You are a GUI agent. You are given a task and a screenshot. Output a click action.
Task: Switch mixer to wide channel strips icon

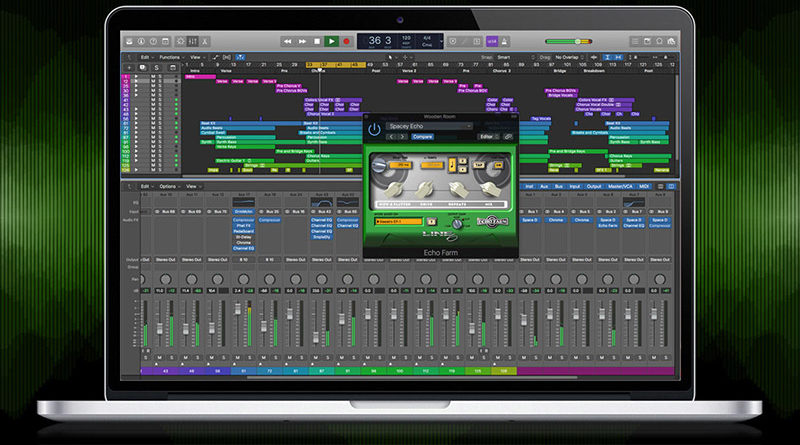pos(671,187)
